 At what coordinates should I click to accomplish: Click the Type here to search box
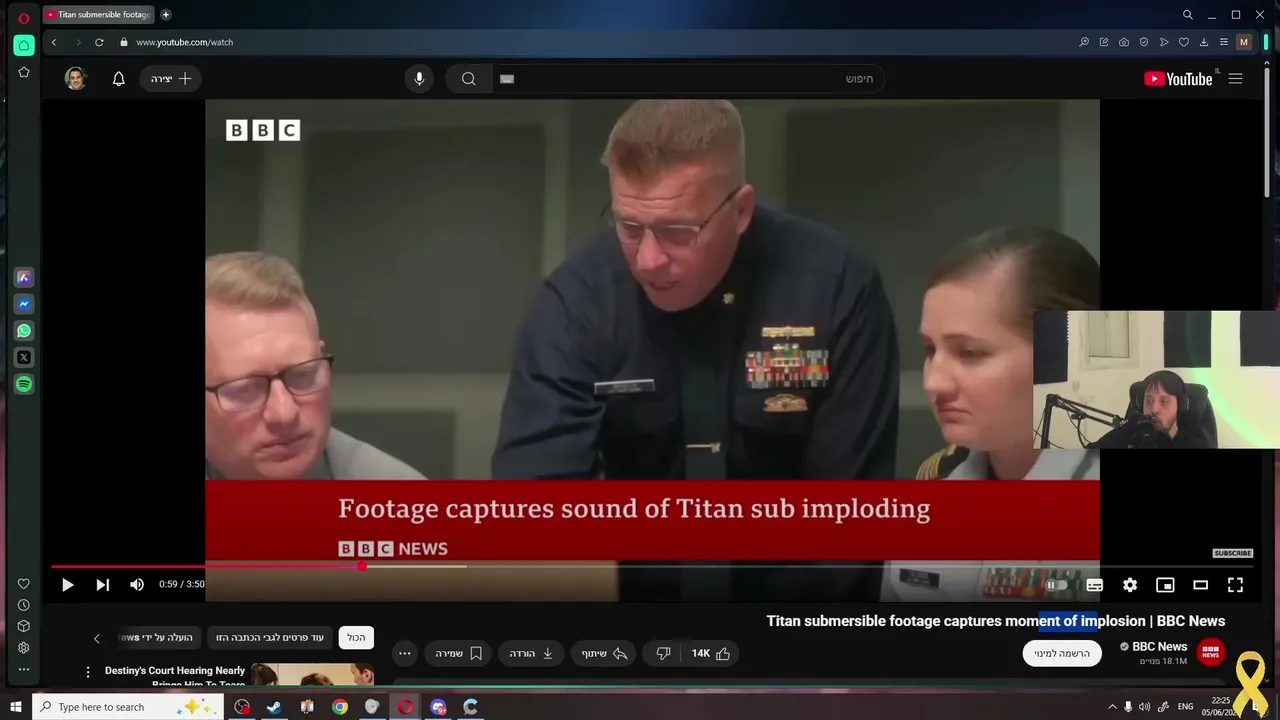pos(130,707)
